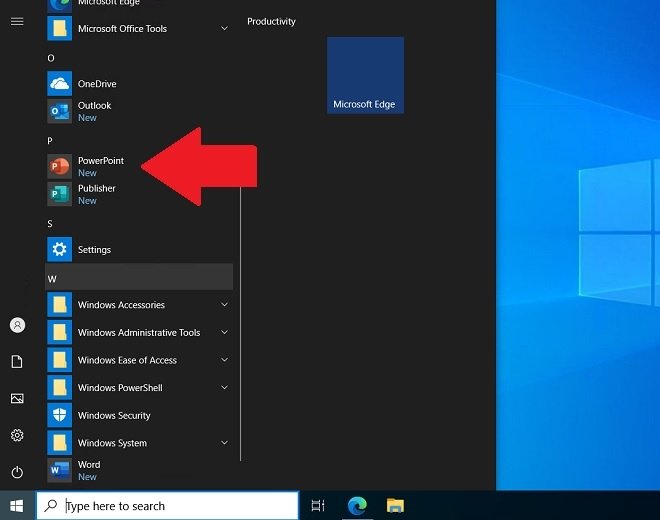This screenshot has height=520, width=660.
Task: Expand the Windows Administrative Tools chevron
Action: [x=224, y=332]
